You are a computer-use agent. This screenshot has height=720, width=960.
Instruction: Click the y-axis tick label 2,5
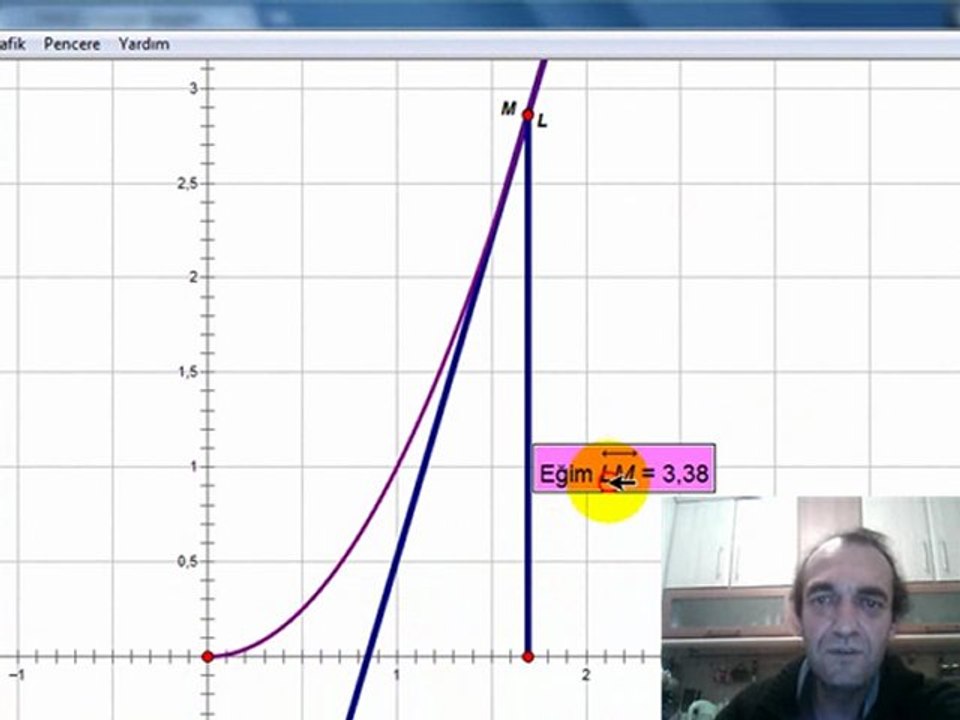click(187, 184)
